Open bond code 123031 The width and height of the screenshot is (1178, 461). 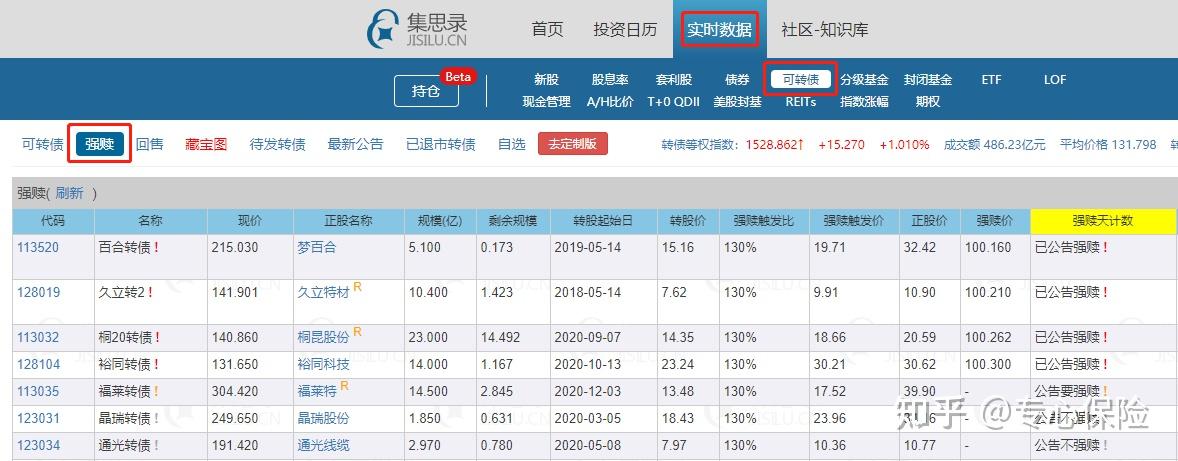[38, 418]
